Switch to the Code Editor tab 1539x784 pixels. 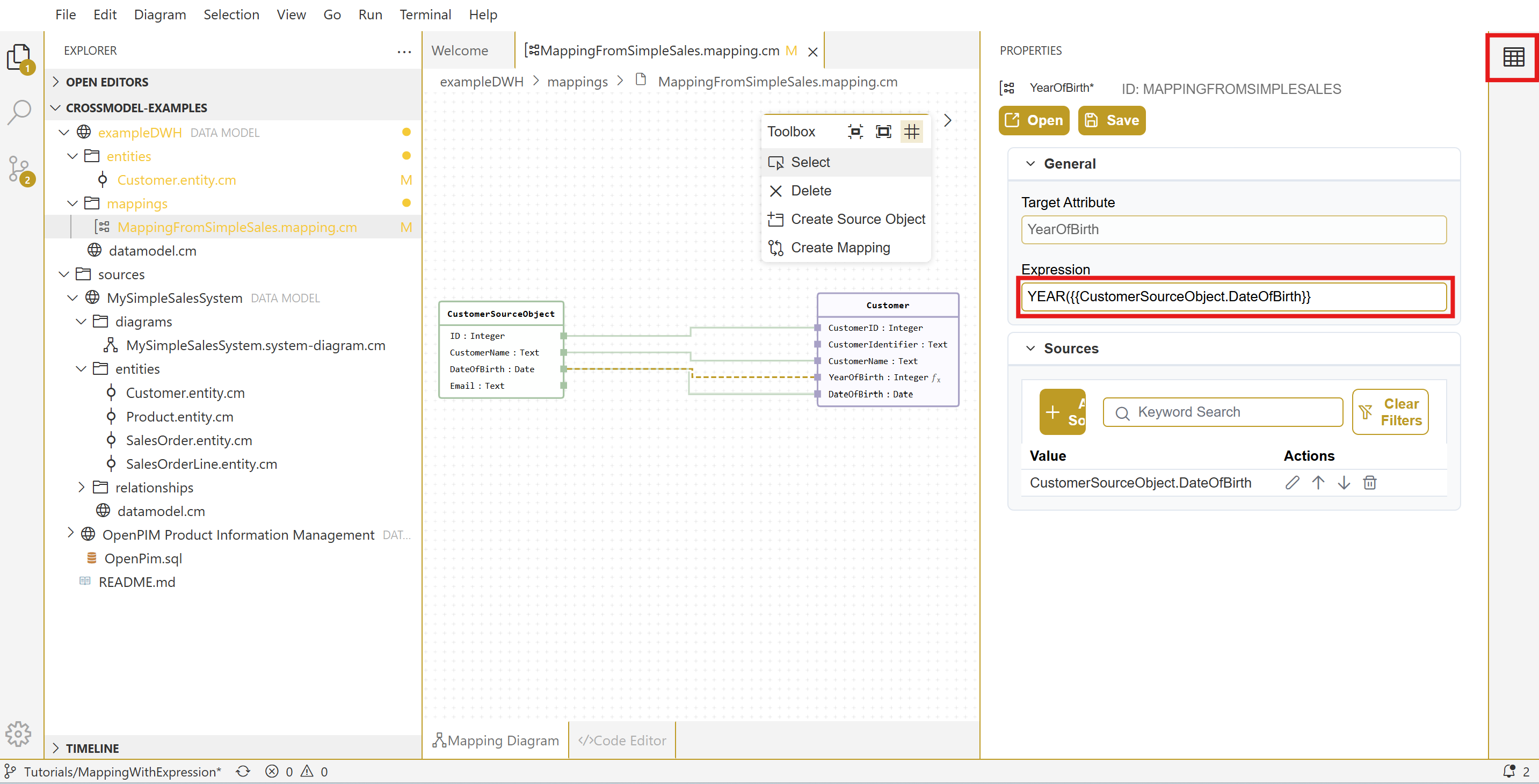pyautogui.click(x=622, y=741)
